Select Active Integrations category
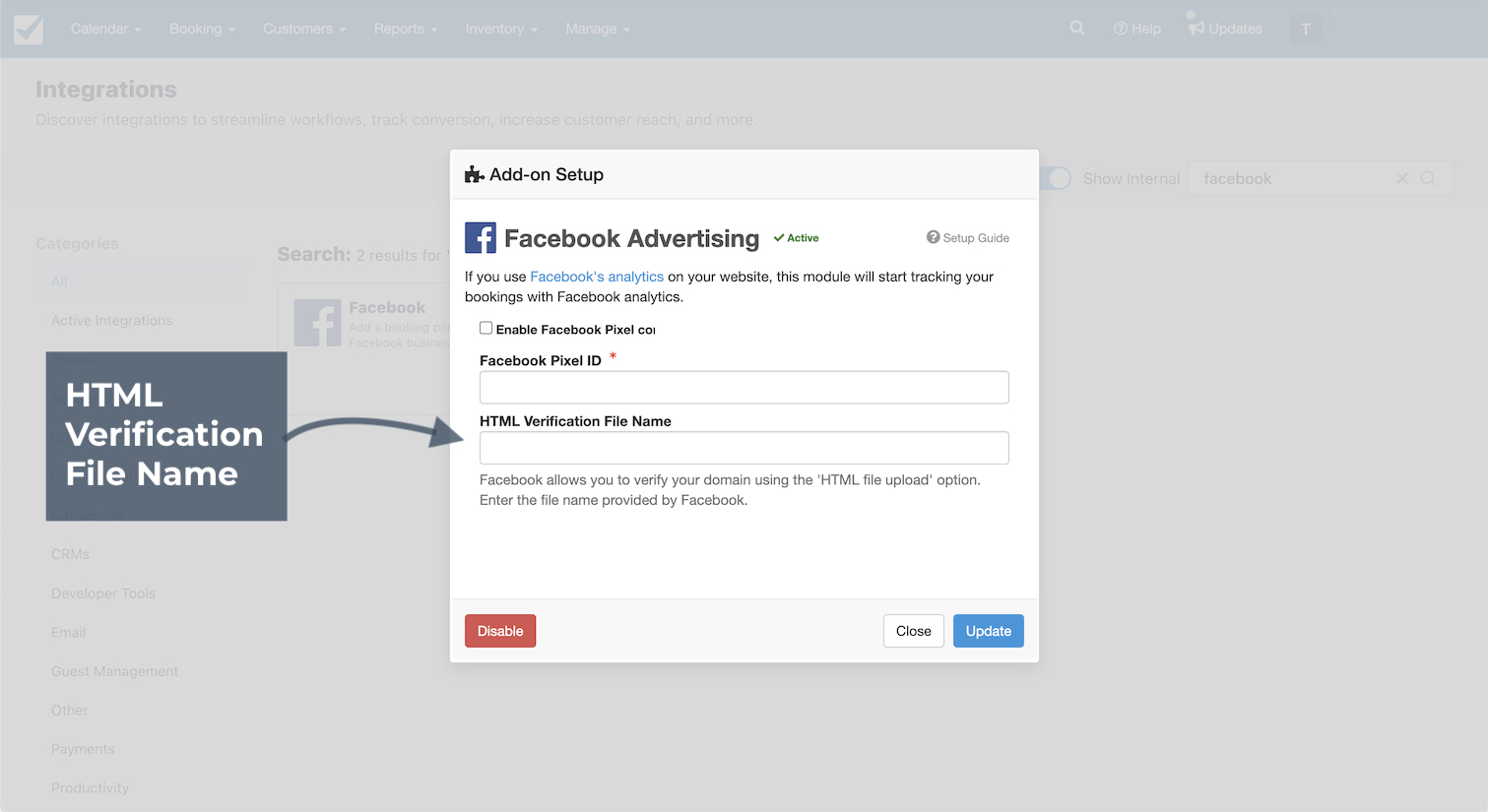The height and width of the screenshot is (812, 1488). click(111, 321)
